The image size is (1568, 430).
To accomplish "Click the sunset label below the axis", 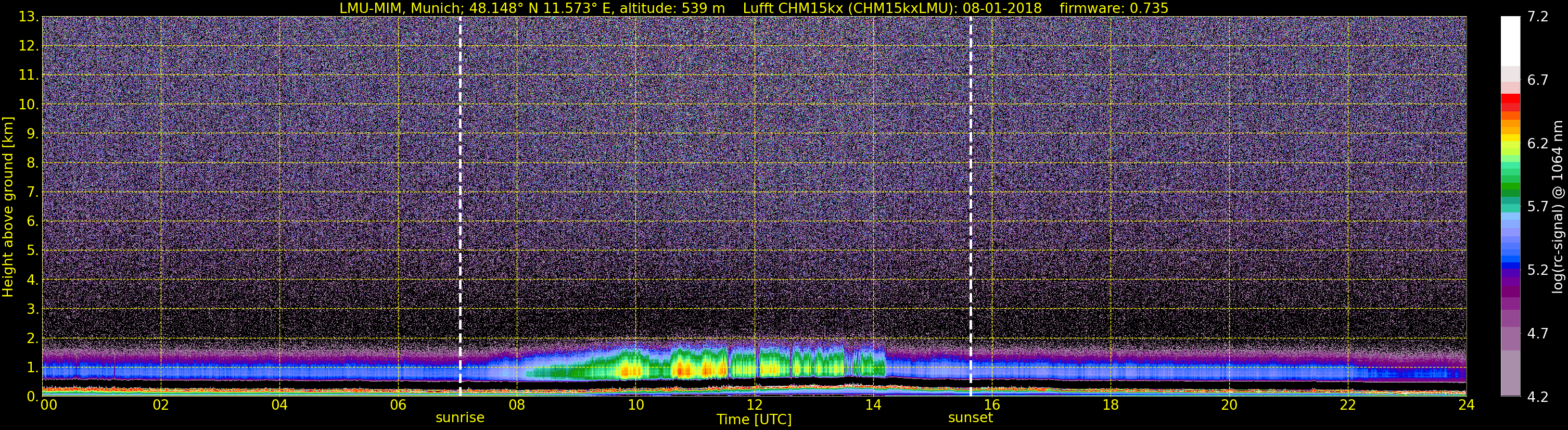I will 970,418.
